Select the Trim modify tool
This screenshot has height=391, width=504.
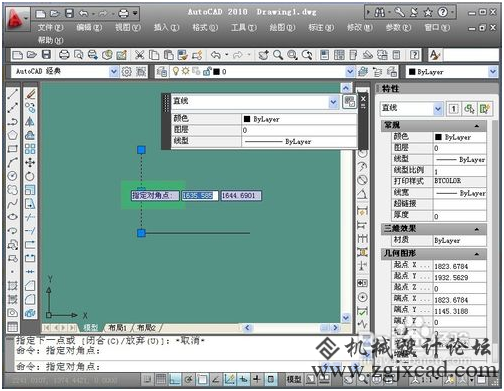30,217
